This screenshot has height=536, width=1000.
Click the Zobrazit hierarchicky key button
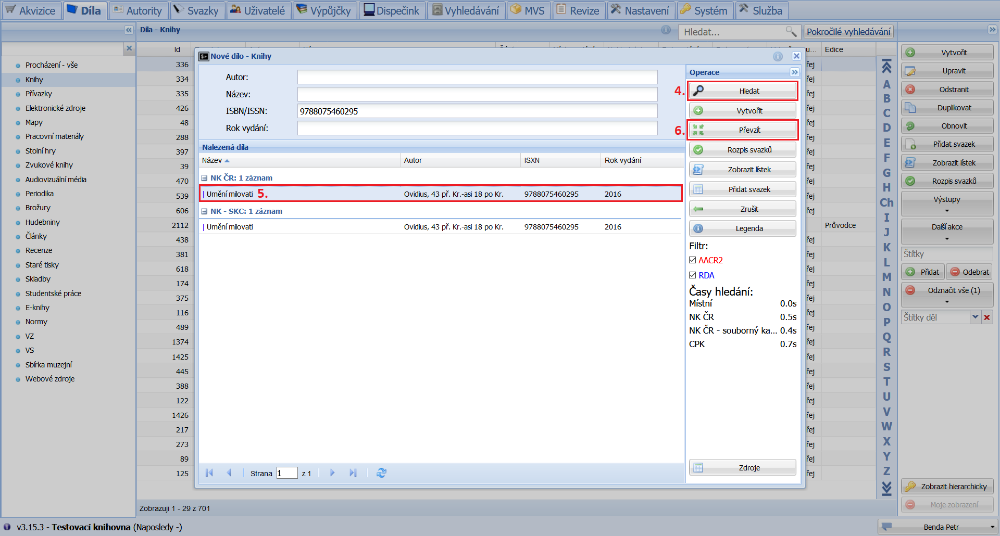949,486
